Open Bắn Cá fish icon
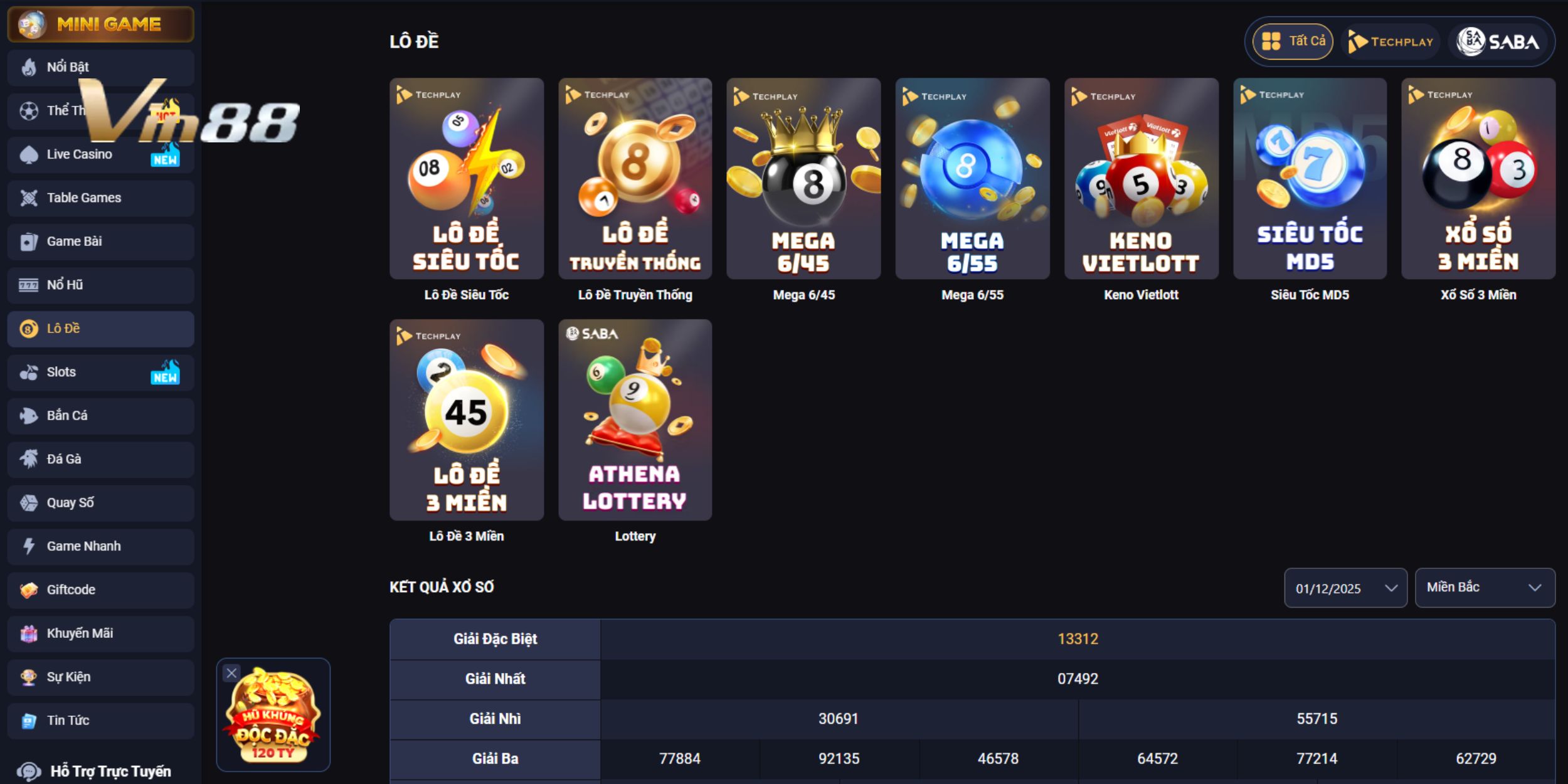 29,416
